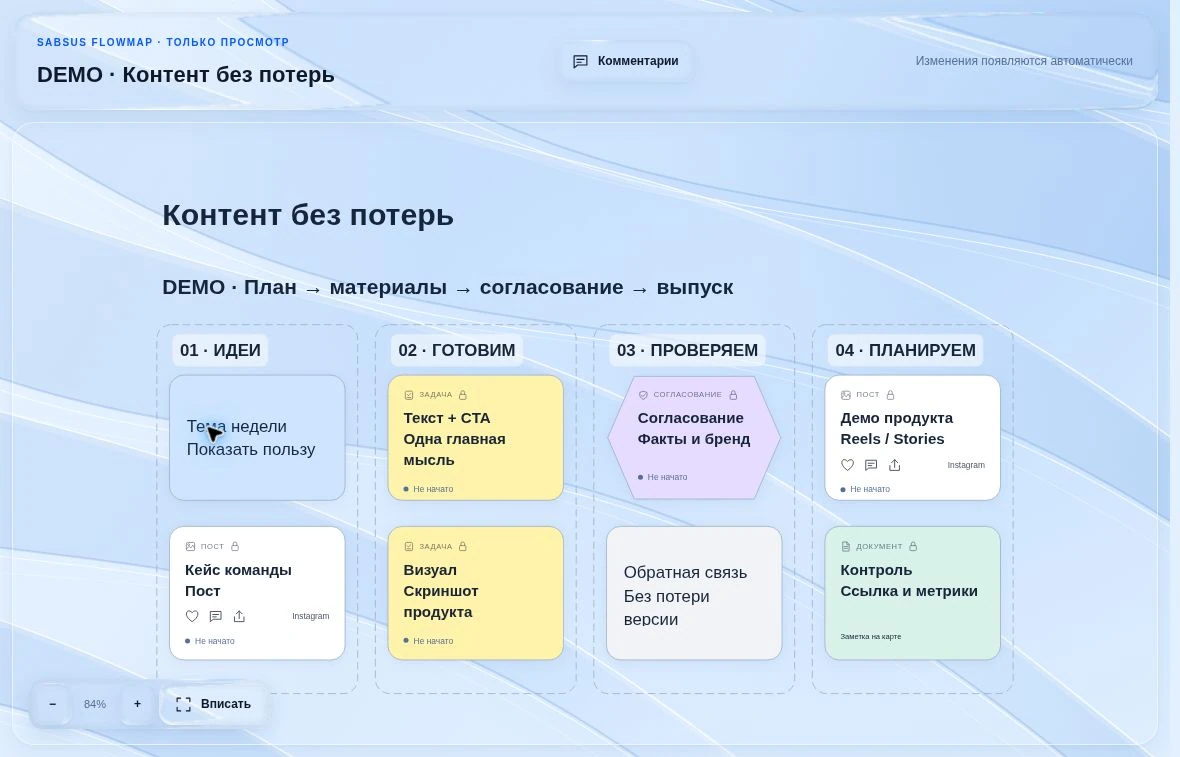Click the like heart on Кейс команды card

tap(192, 616)
